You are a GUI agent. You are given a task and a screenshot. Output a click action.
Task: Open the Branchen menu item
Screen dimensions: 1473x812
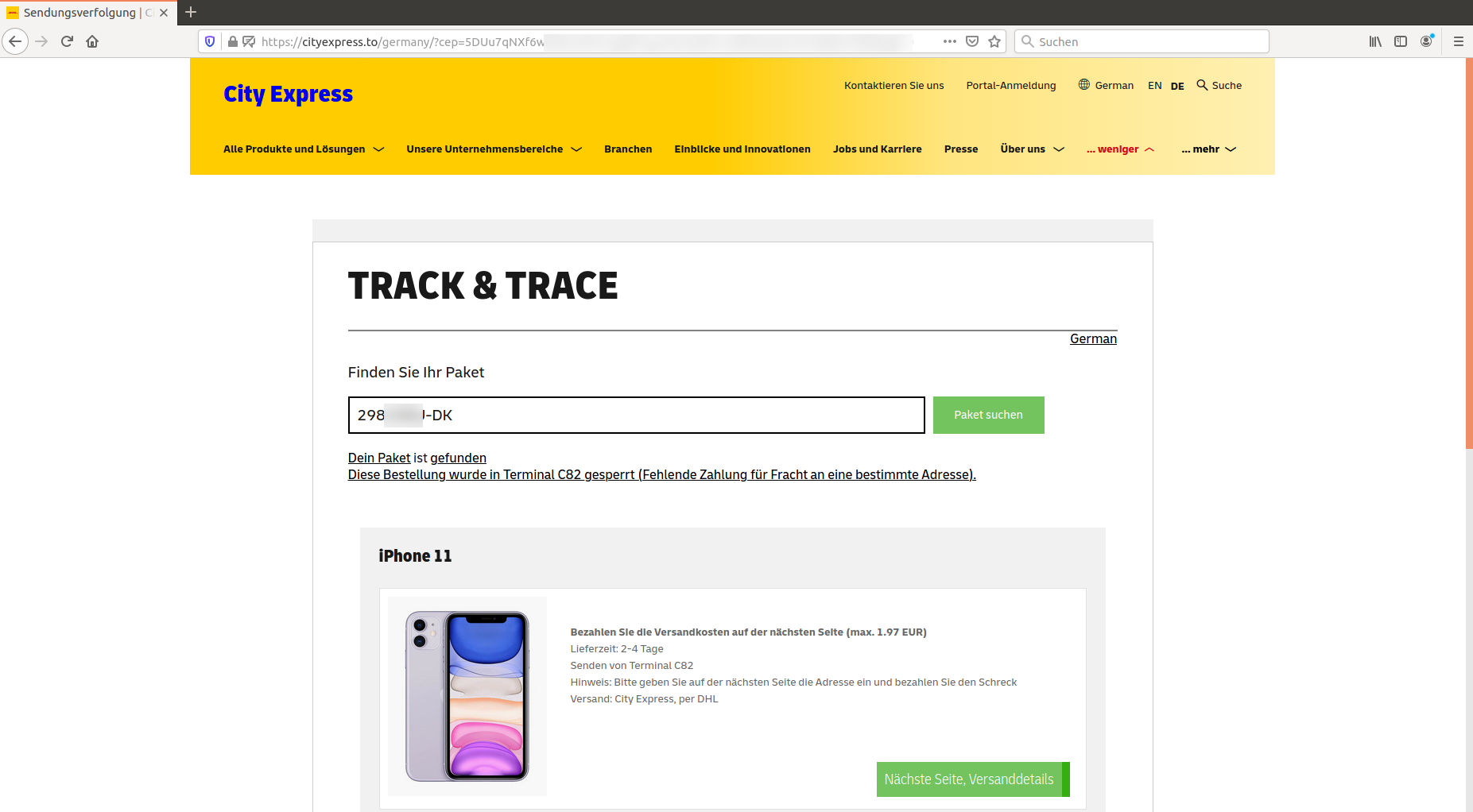(628, 149)
